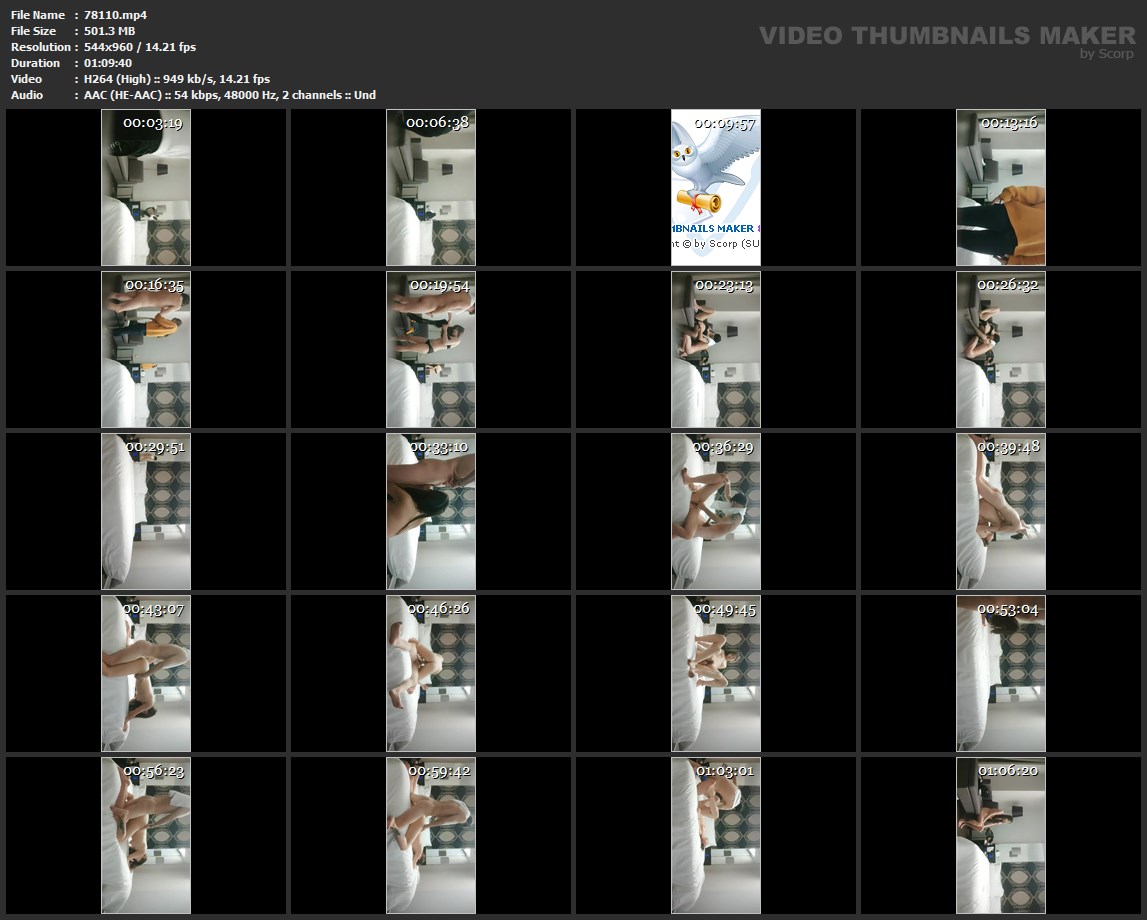1147x920 pixels.
Task: Select the frame timestamped 00:16:35
Action: point(146,350)
